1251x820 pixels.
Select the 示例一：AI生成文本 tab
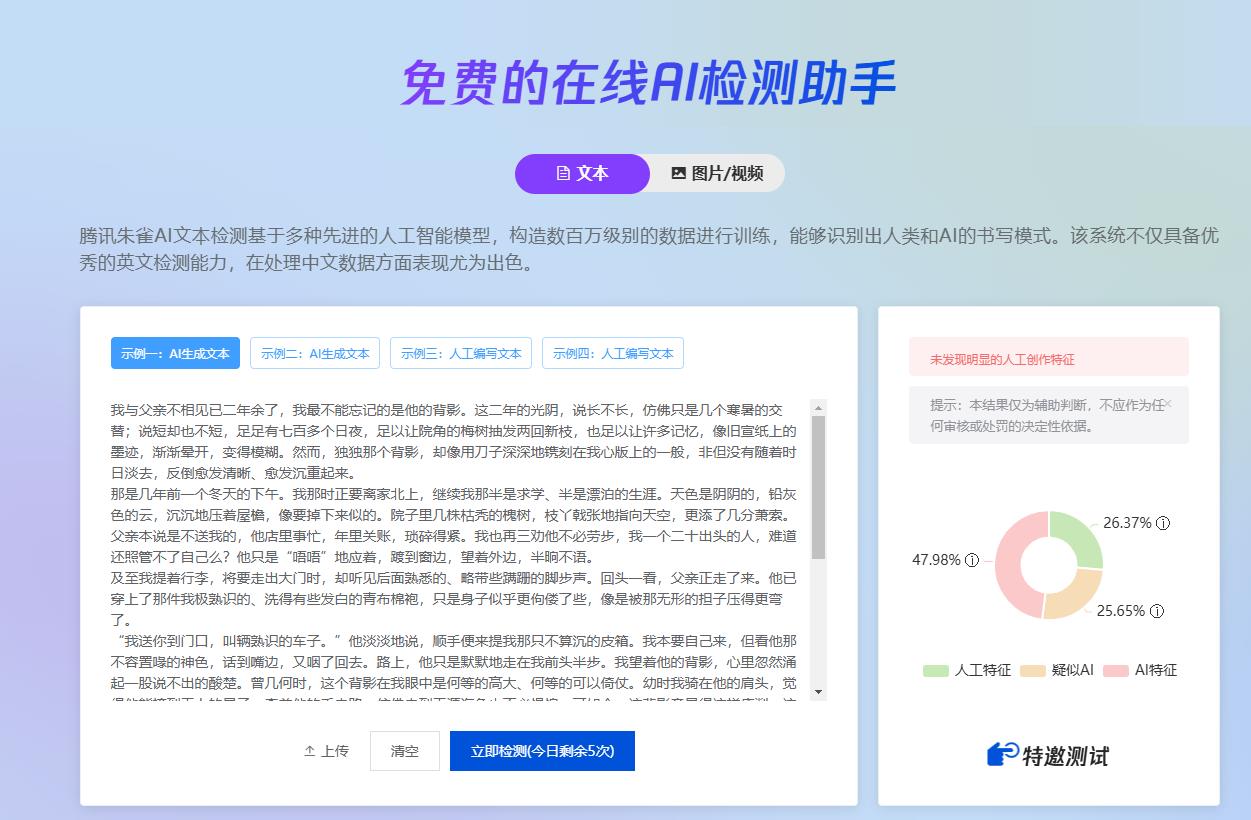pos(175,352)
